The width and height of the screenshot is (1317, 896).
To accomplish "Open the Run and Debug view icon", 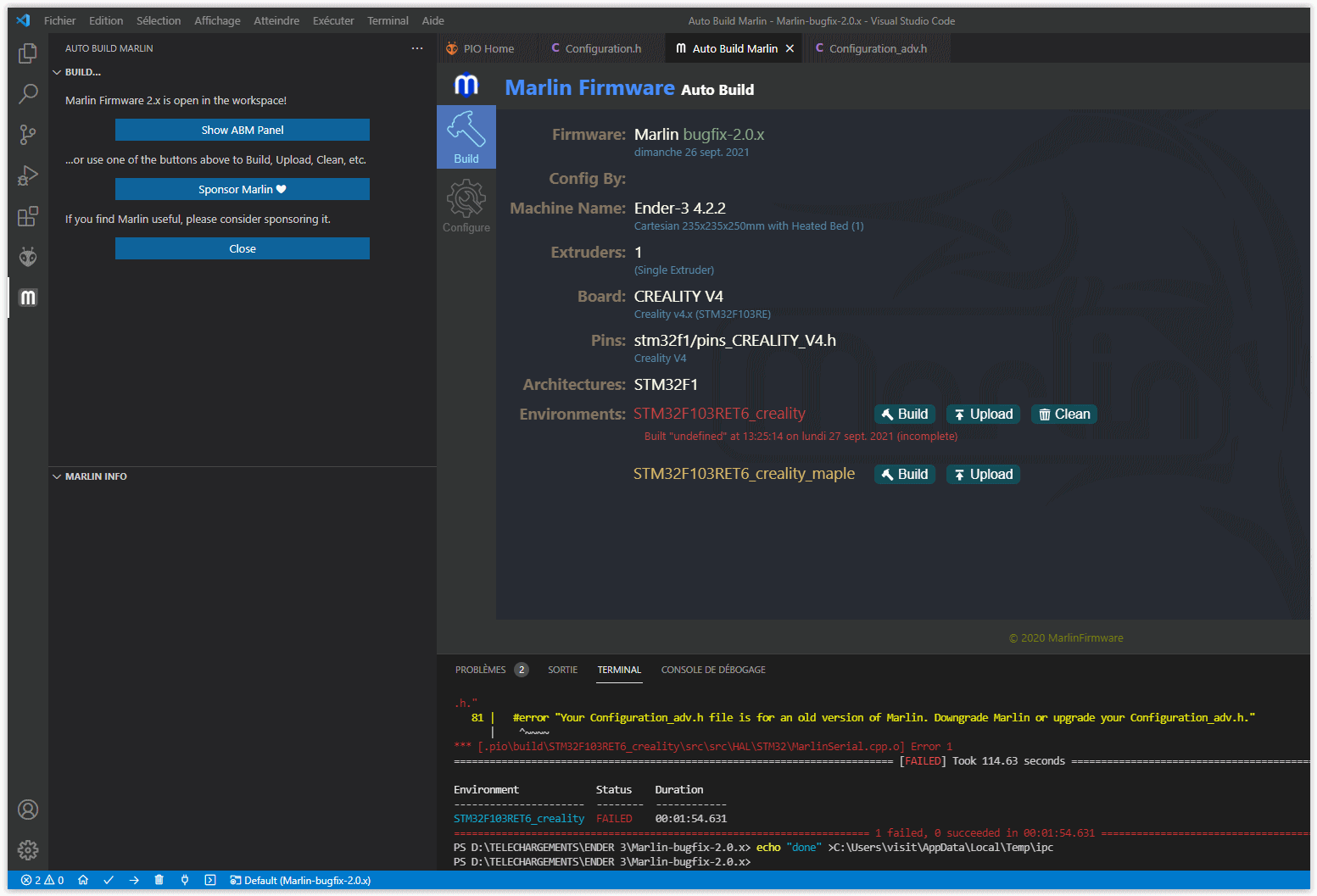I will click(x=28, y=175).
